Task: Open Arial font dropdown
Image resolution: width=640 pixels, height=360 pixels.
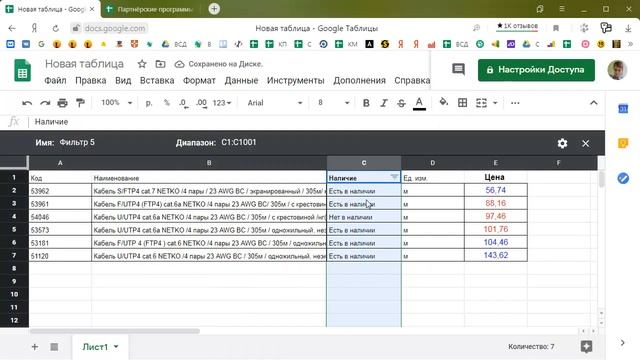Action: click(x=275, y=103)
